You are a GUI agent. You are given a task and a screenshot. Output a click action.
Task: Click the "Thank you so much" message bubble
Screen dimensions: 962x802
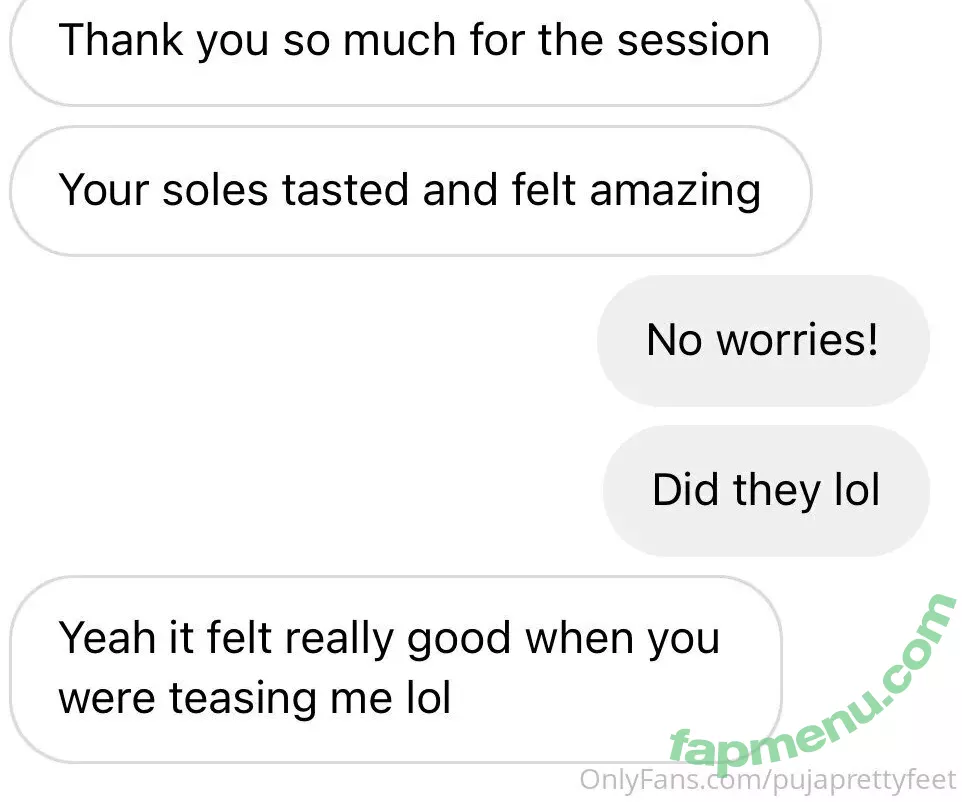pos(414,42)
